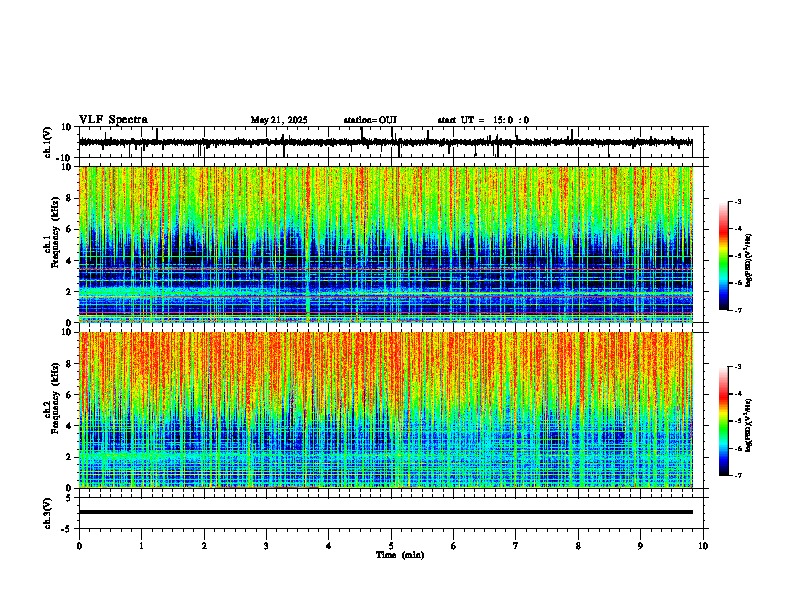Click the '-7' label on ch.2 color scale
This screenshot has height=612, width=792.
(x=738, y=476)
